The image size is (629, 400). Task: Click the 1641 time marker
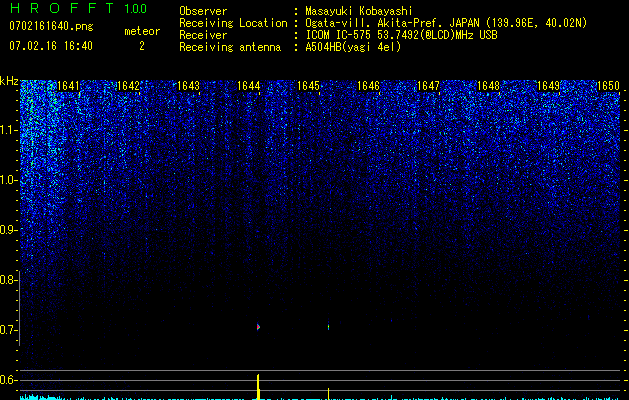pyautogui.click(x=68, y=86)
